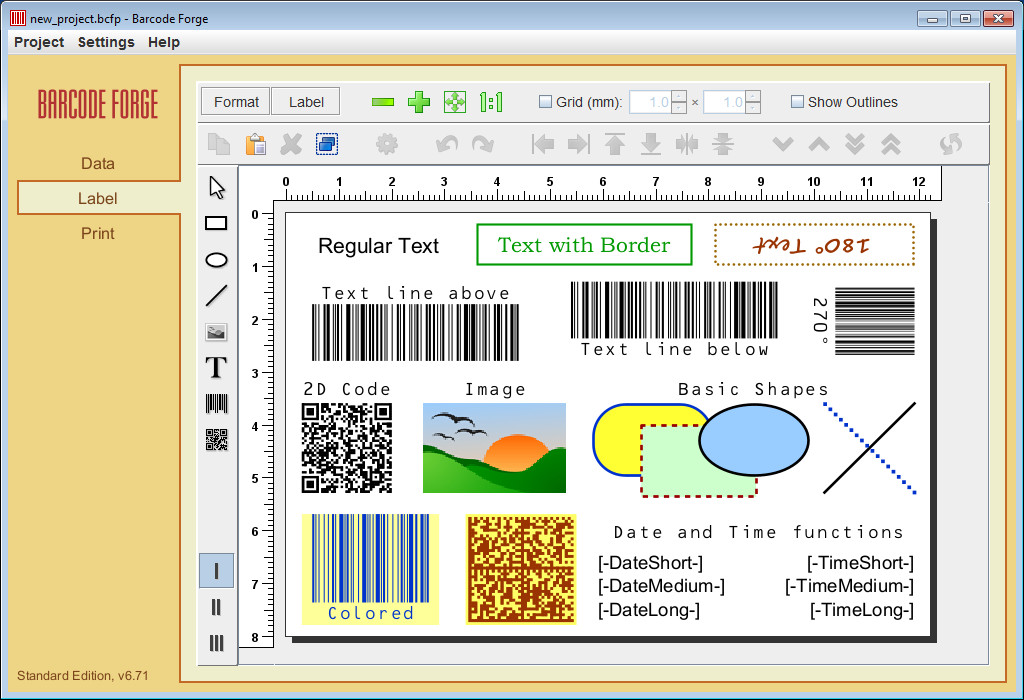The height and width of the screenshot is (700, 1024).
Task: Select the arrow pointer tool
Action: point(217,187)
